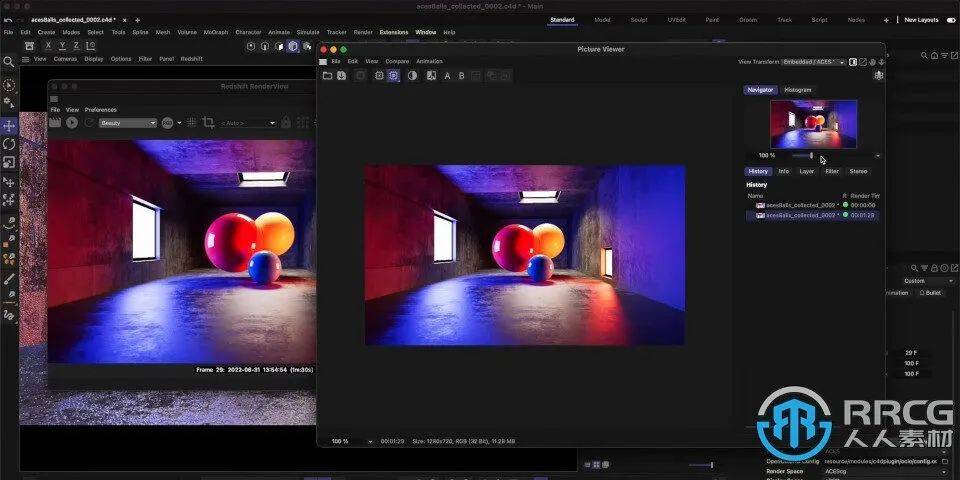Screen dimensions: 960x480
Task: Click the search magnifier in left toolbar
Action: point(9,62)
